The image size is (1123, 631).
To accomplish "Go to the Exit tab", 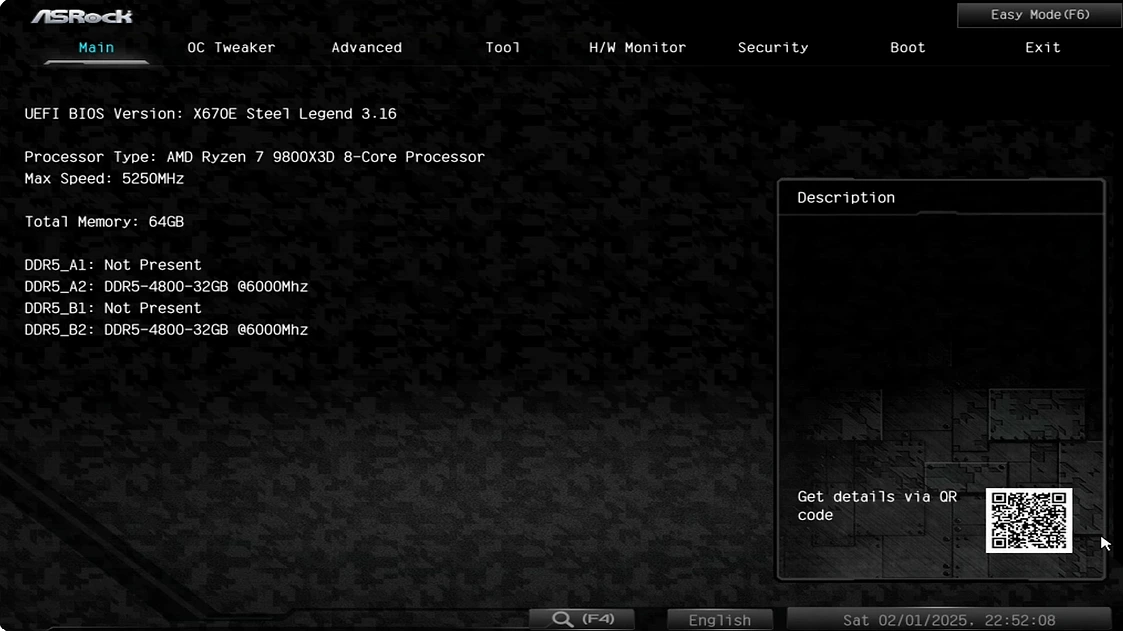I will [1042, 47].
